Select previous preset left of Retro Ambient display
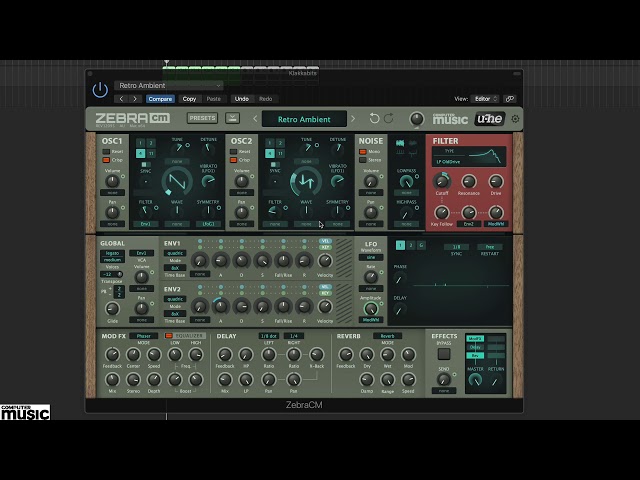 [255, 119]
